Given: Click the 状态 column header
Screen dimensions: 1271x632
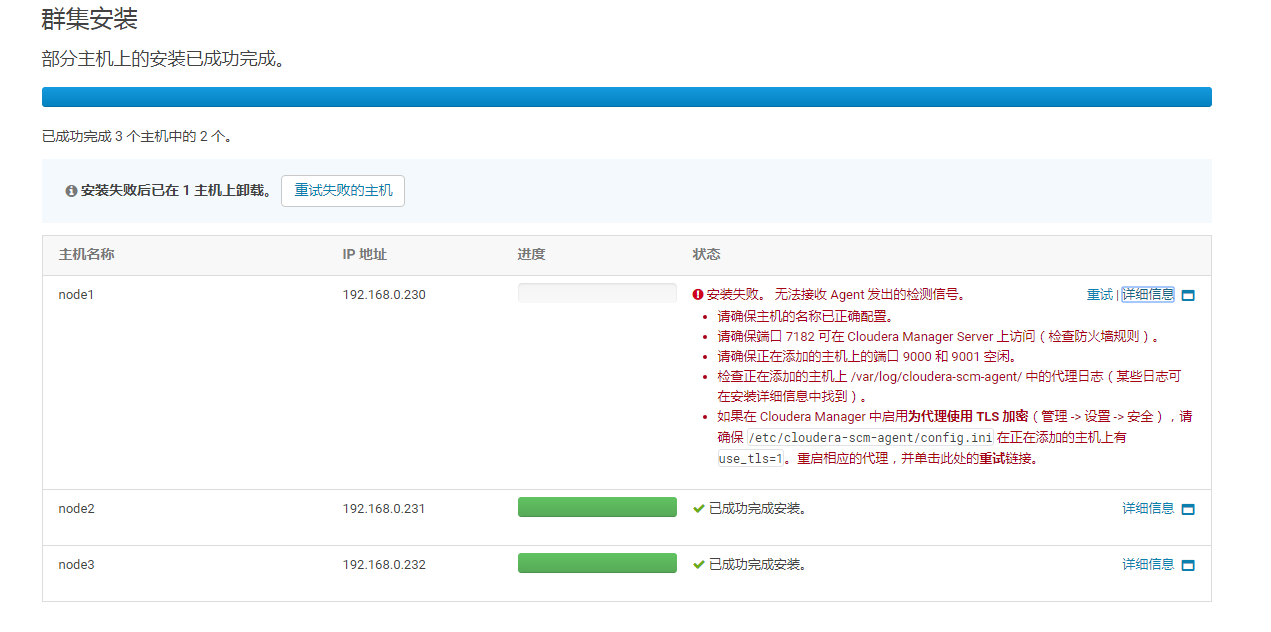Looking at the screenshot, I should click(x=706, y=255).
